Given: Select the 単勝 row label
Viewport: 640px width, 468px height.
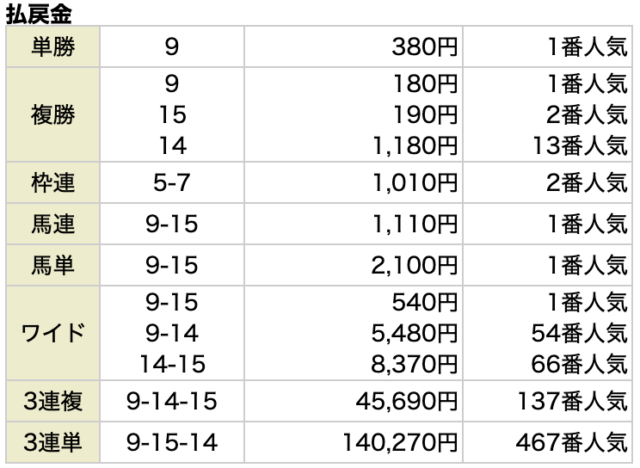Looking at the screenshot, I should coord(52,45).
